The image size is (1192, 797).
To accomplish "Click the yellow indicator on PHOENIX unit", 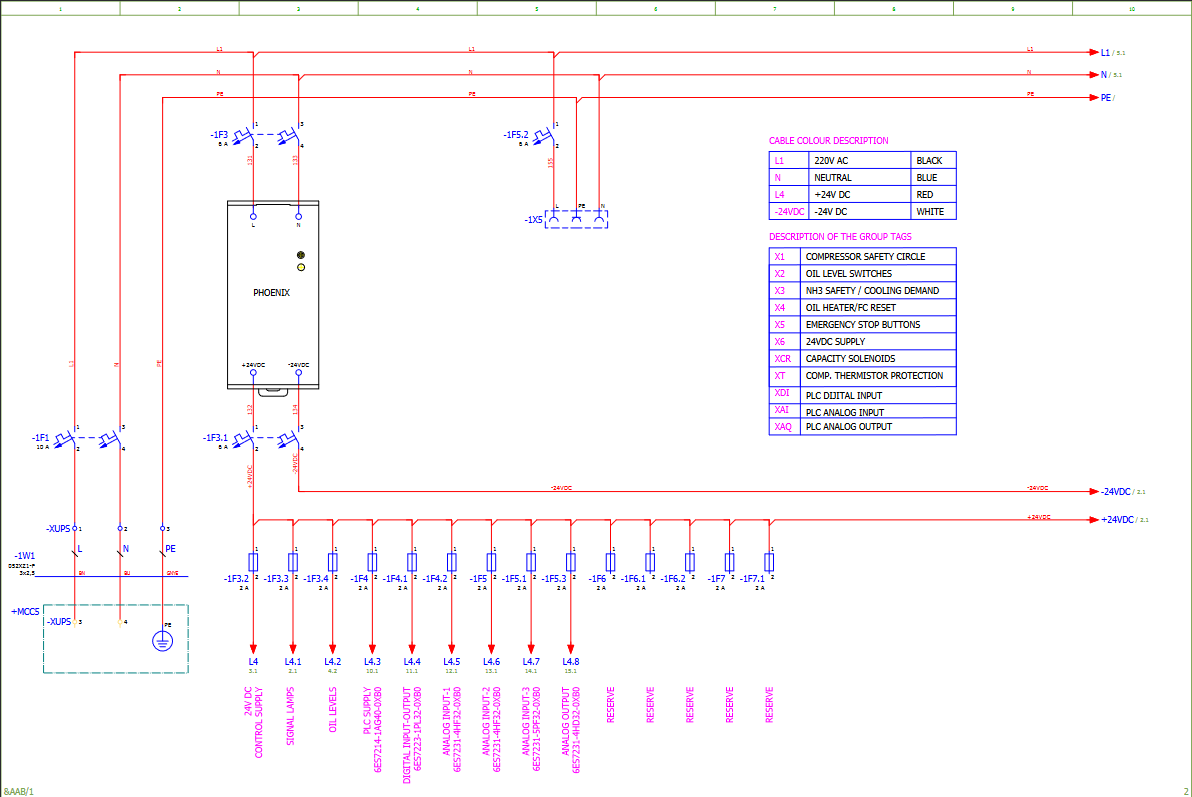I will tap(301, 268).
